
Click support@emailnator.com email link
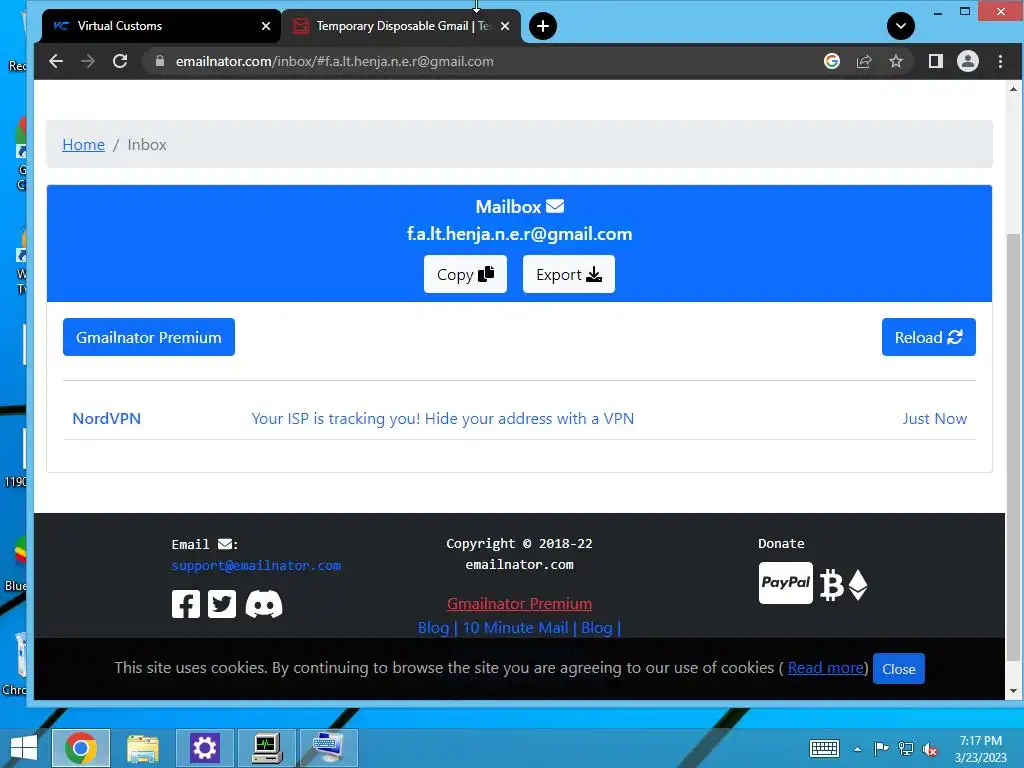click(x=256, y=566)
